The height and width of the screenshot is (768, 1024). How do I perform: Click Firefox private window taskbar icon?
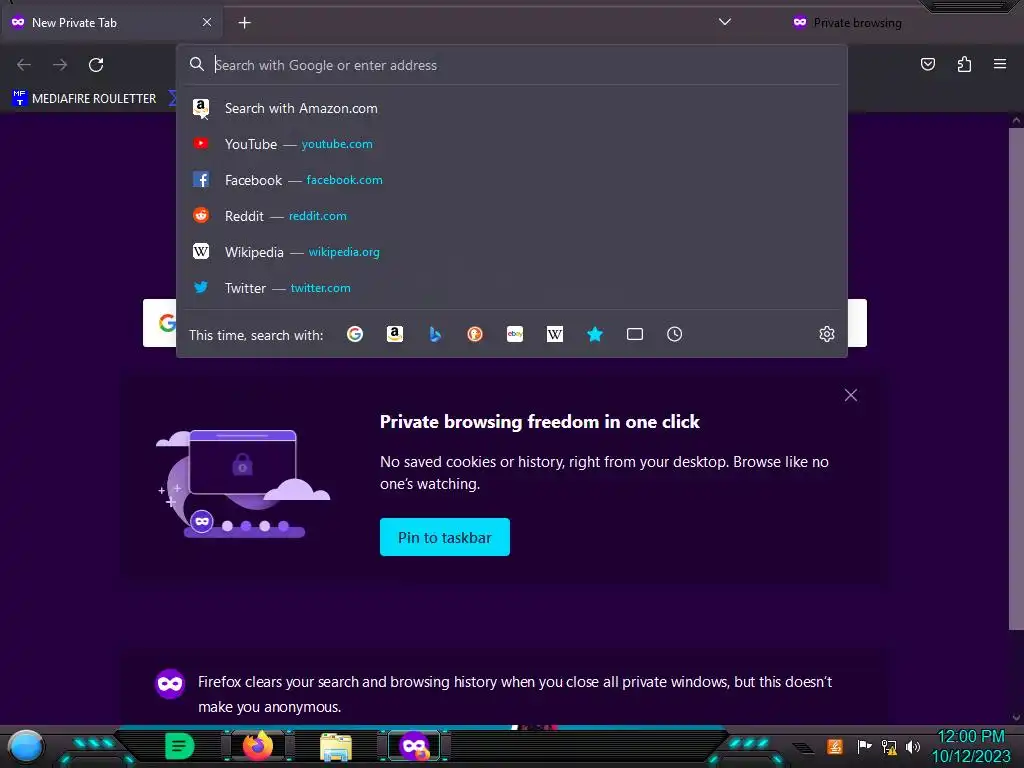click(x=414, y=746)
